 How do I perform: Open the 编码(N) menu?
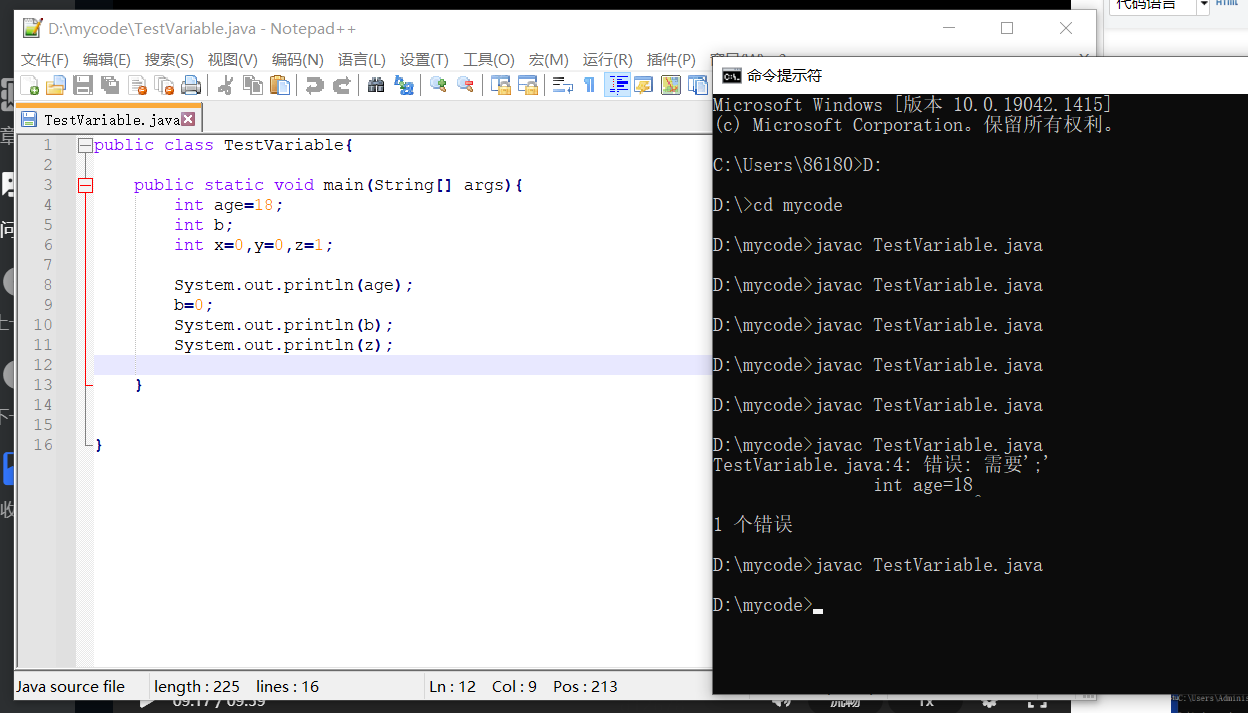coord(298,60)
